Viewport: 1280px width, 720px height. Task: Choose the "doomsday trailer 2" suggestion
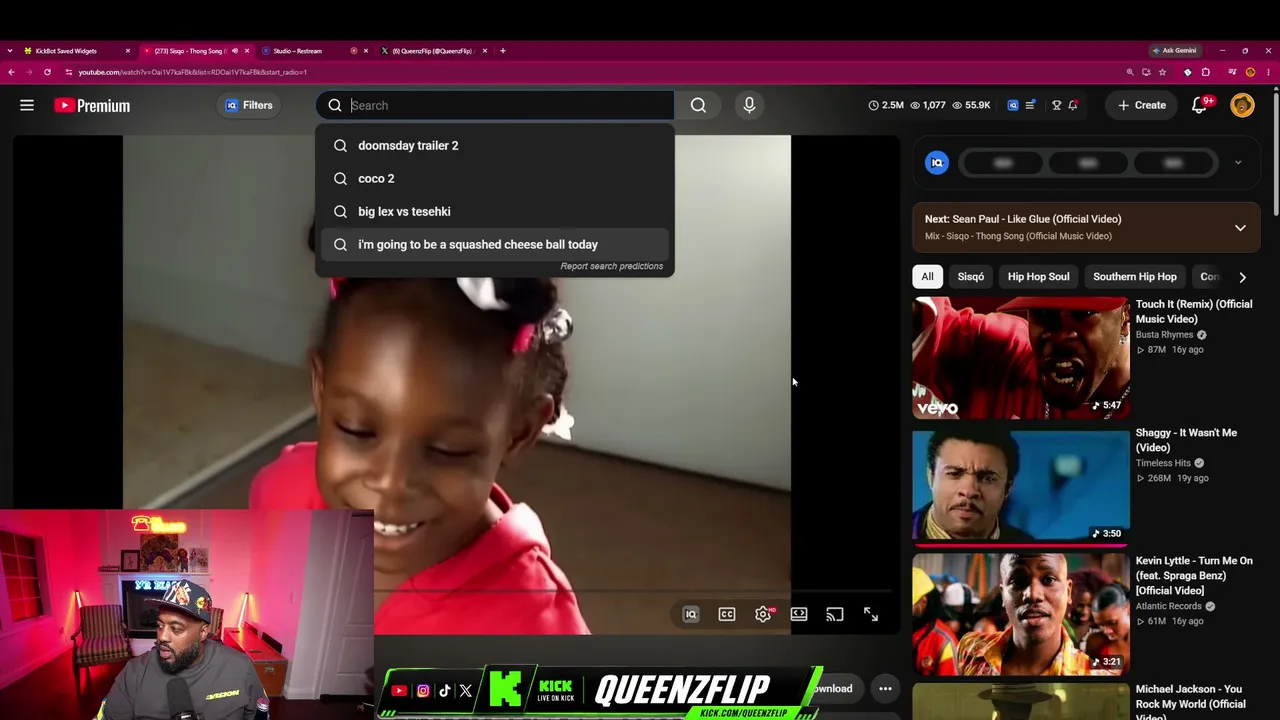coord(495,145)
